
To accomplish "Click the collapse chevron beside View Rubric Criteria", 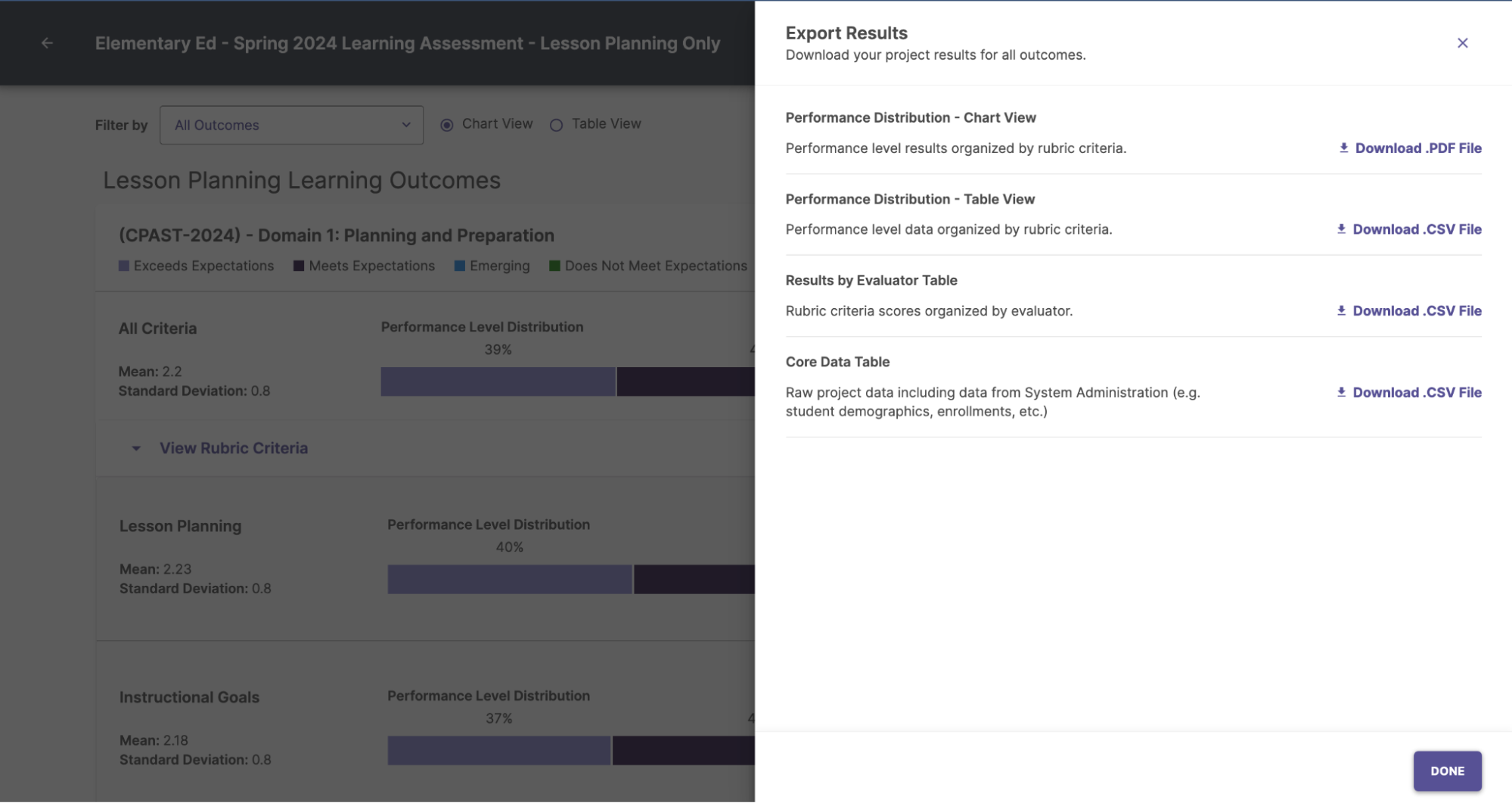I will (137, 448).
